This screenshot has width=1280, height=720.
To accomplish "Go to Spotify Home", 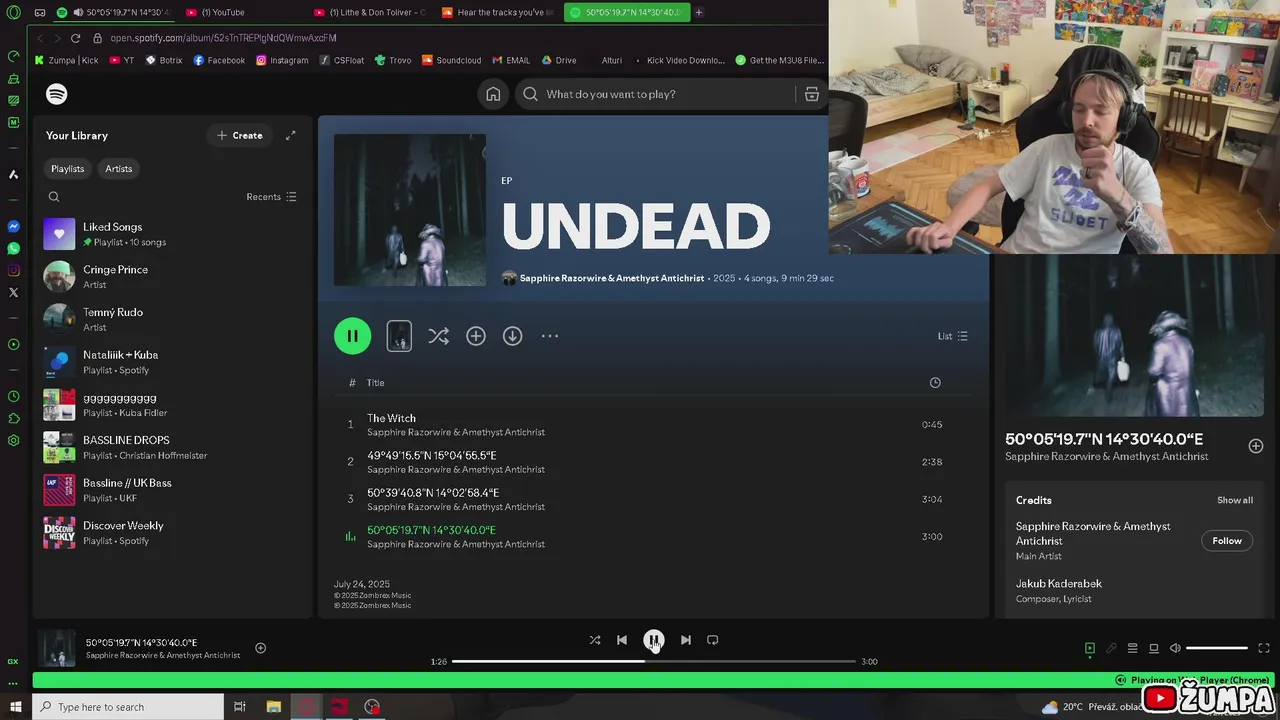I will pyautogui.click(x=493, y=94).
